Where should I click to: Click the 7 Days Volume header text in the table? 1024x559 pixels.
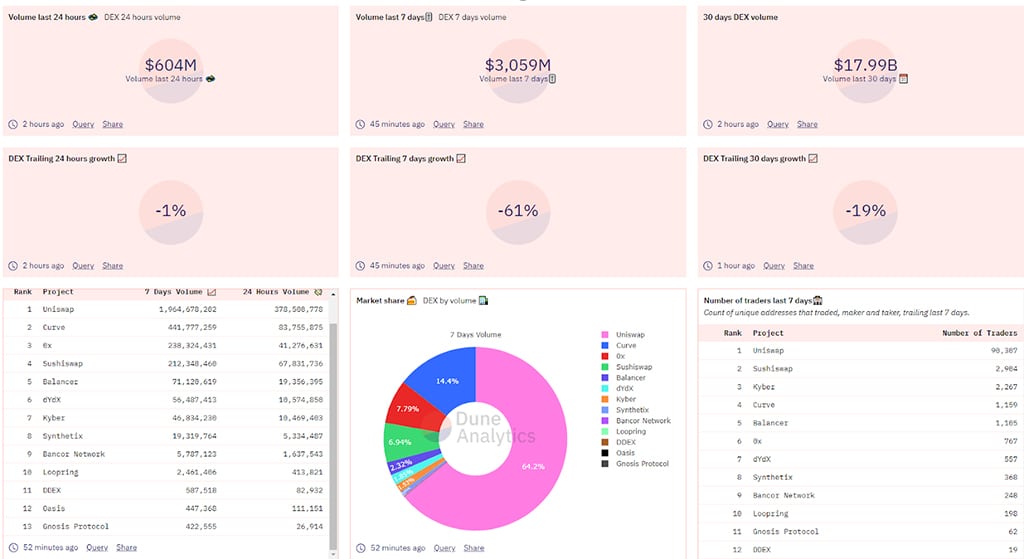(173, 292)
